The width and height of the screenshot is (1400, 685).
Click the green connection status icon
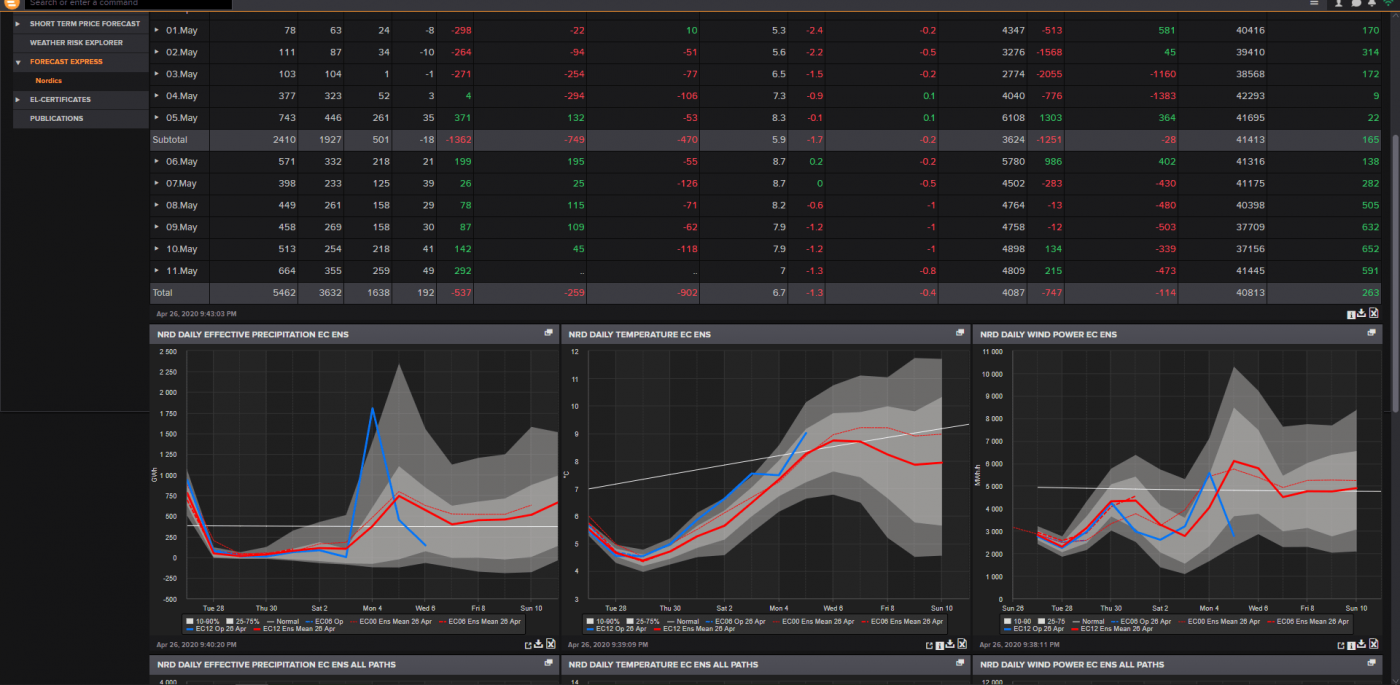(1390, 4)
